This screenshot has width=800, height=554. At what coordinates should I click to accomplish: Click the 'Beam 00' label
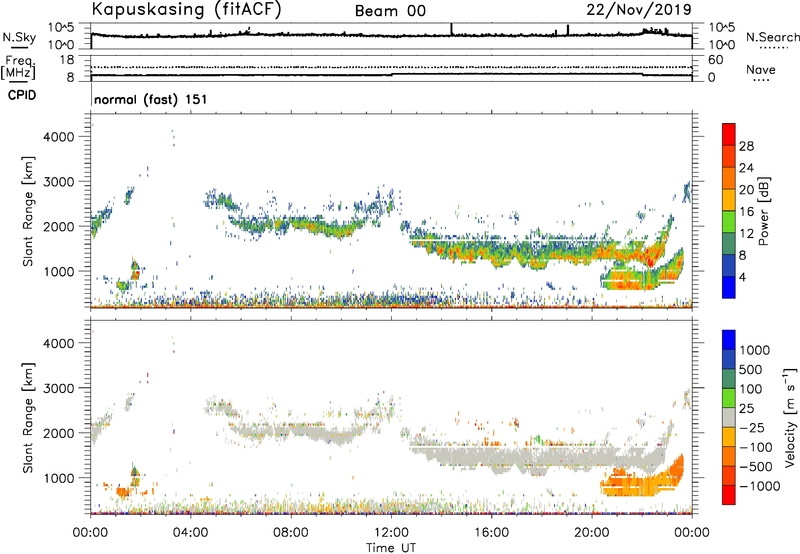coord(390,11)
